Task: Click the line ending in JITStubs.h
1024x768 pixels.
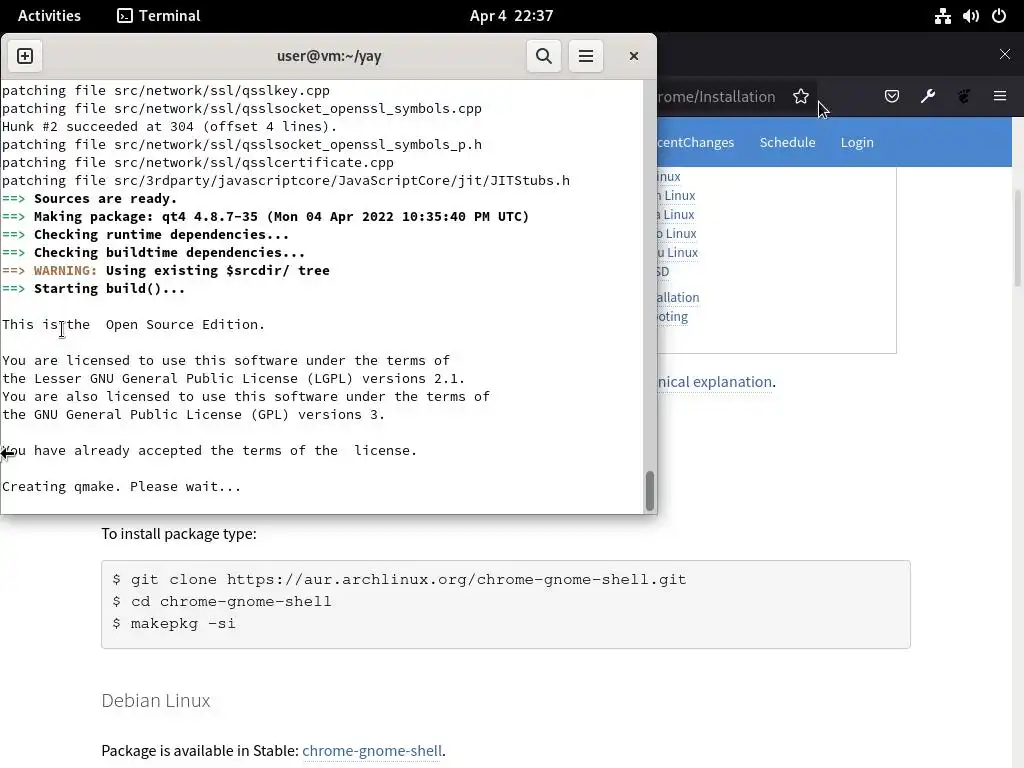Action: [285, 181]
